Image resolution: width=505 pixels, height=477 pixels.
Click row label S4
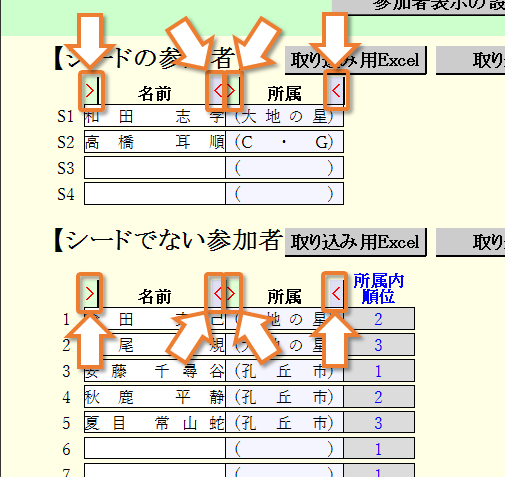coord(65,194)
